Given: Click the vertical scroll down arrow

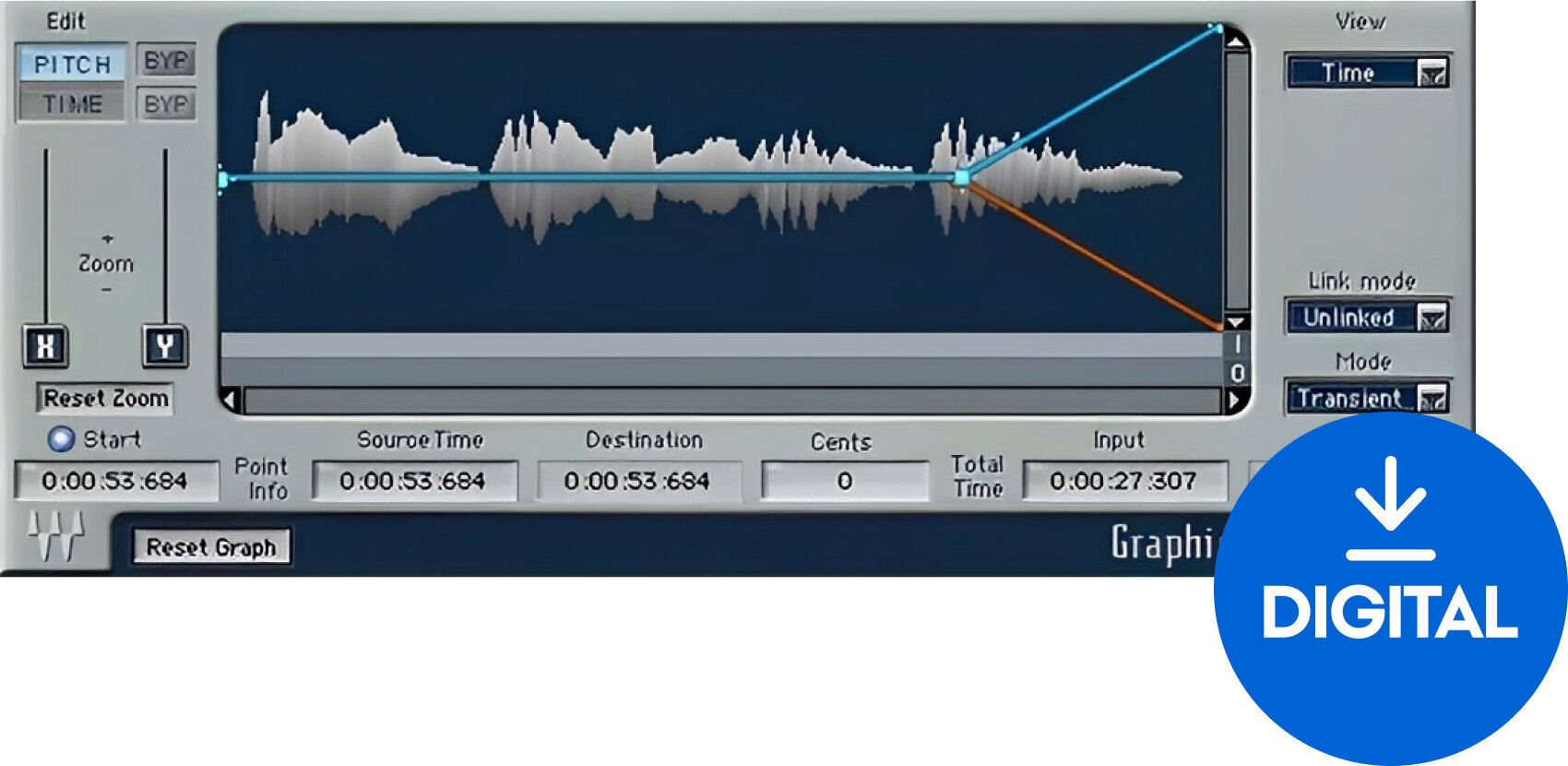Looking at the screenshot, I should pos(1236,322).
